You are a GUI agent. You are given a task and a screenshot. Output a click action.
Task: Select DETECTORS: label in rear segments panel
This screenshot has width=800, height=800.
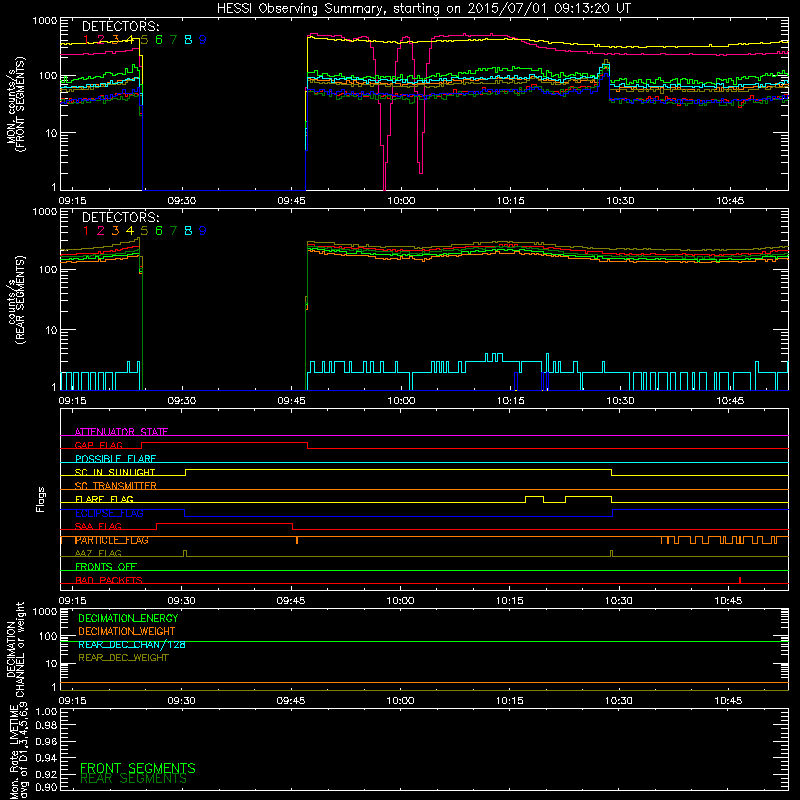click(120, 217)
